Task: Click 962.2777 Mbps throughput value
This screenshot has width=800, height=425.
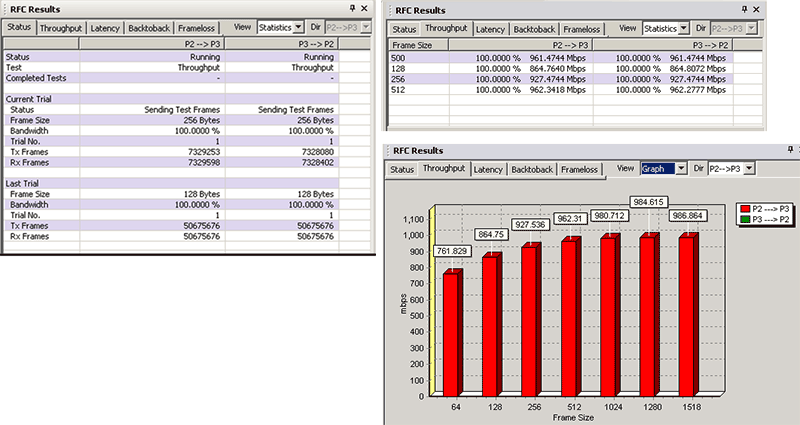Action: [x=697, y=90]
